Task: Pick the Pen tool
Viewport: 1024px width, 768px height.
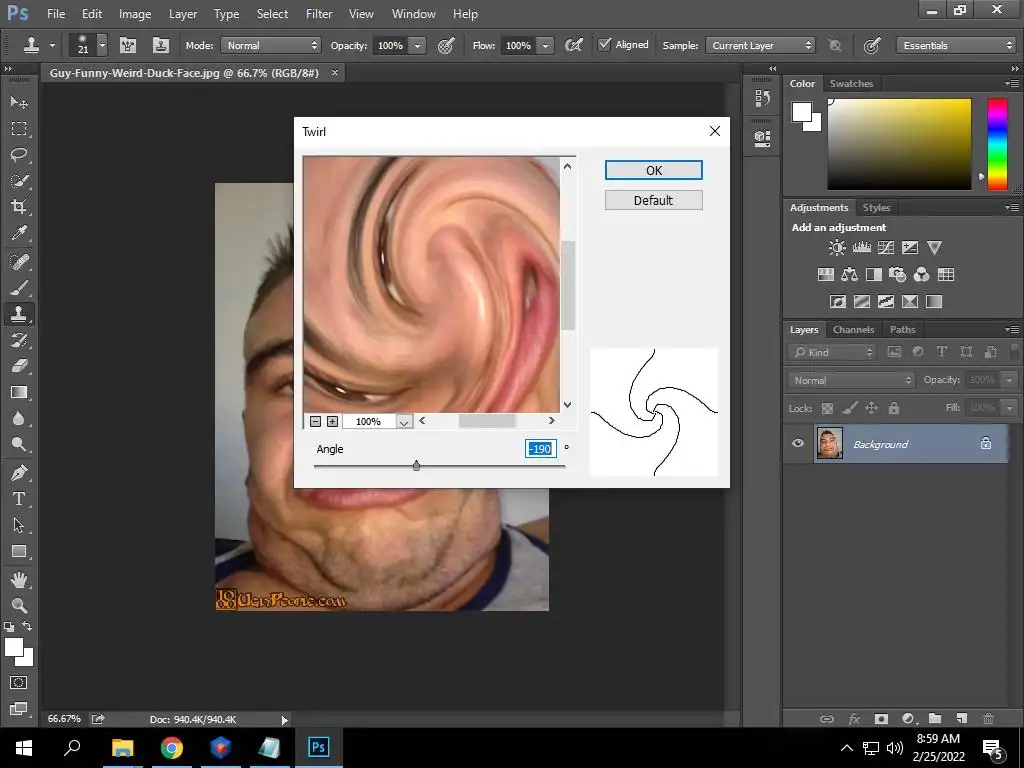Action: [x=18, y=472]
